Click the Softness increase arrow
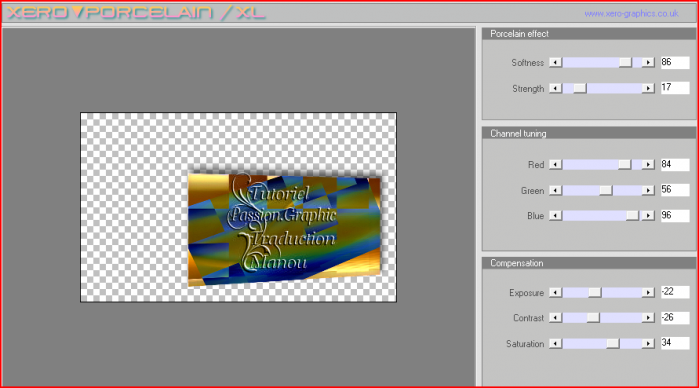The height and width of the screenshot is (388, 699). click(x=648, y=63)
